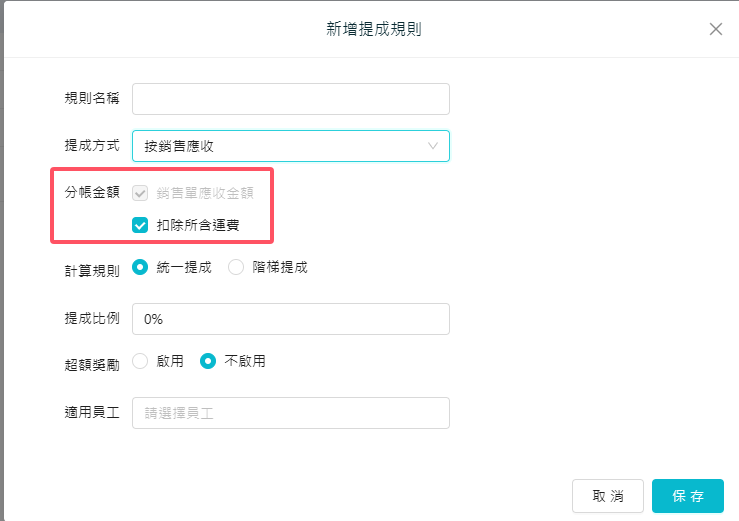This screenshot has height=521, width=739.
Task: Save the rule with the 保存 button
Action: 687,496
